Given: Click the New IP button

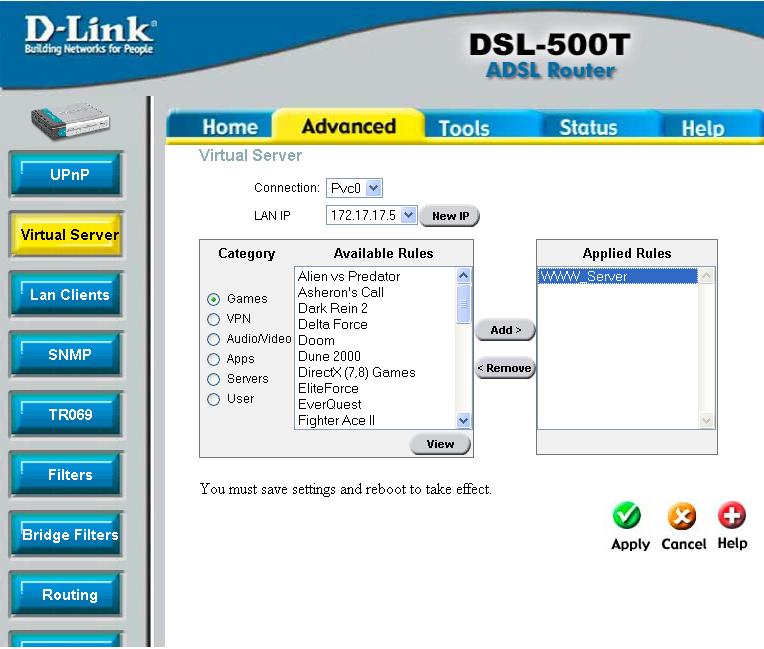Looking at the screenshot, I should [x=450, y=216].
